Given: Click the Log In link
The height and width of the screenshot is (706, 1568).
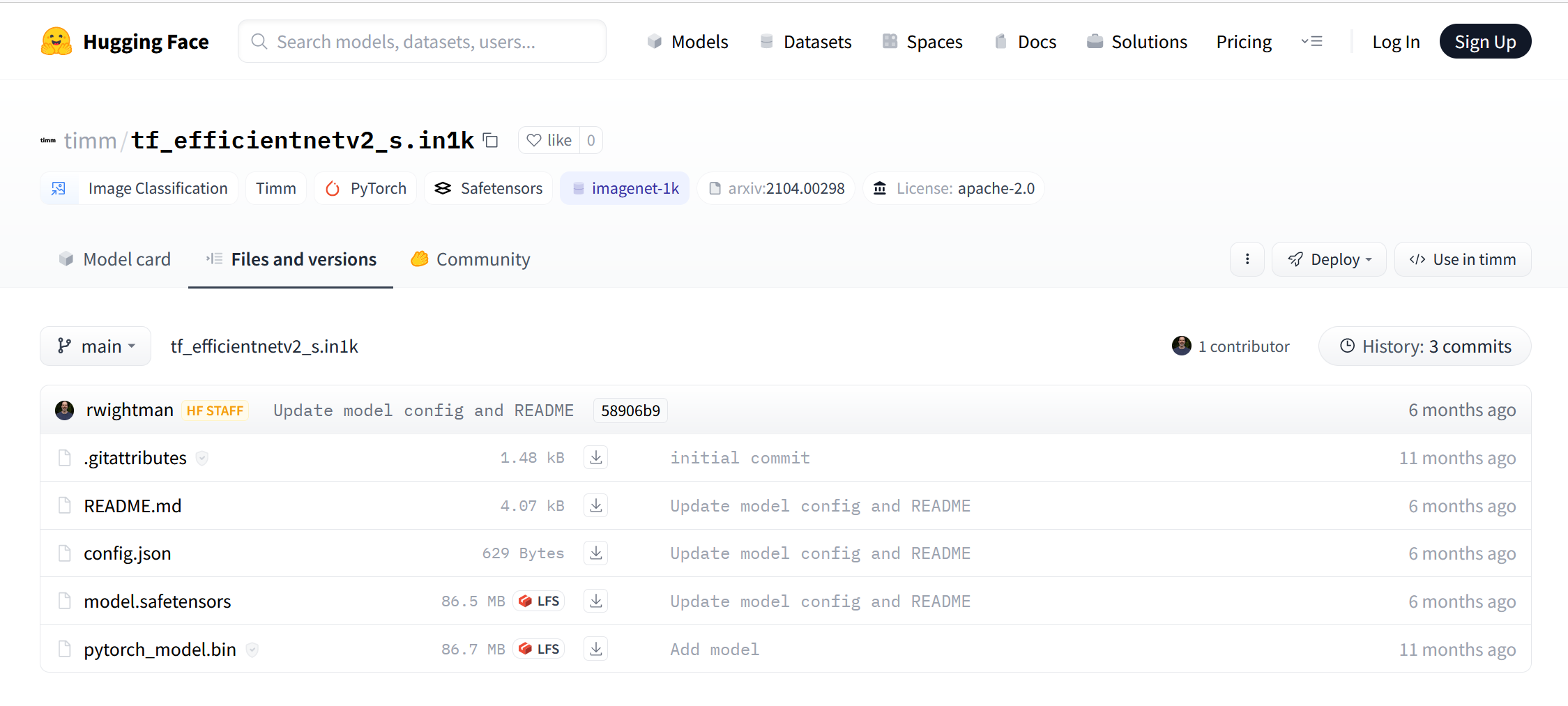Looking at the screenshot, I should [1396, 42].
